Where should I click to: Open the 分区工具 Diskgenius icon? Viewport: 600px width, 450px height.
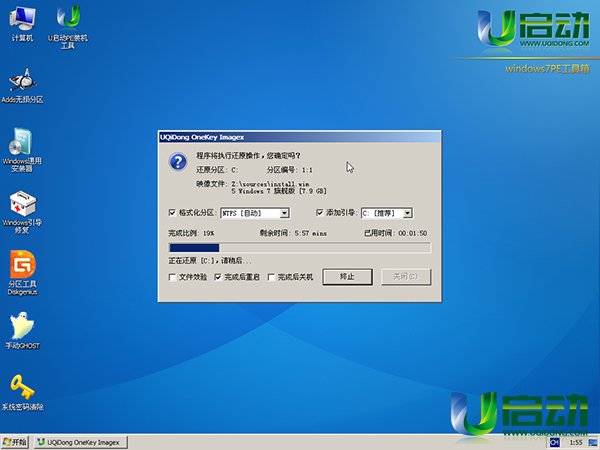(23, 272)
